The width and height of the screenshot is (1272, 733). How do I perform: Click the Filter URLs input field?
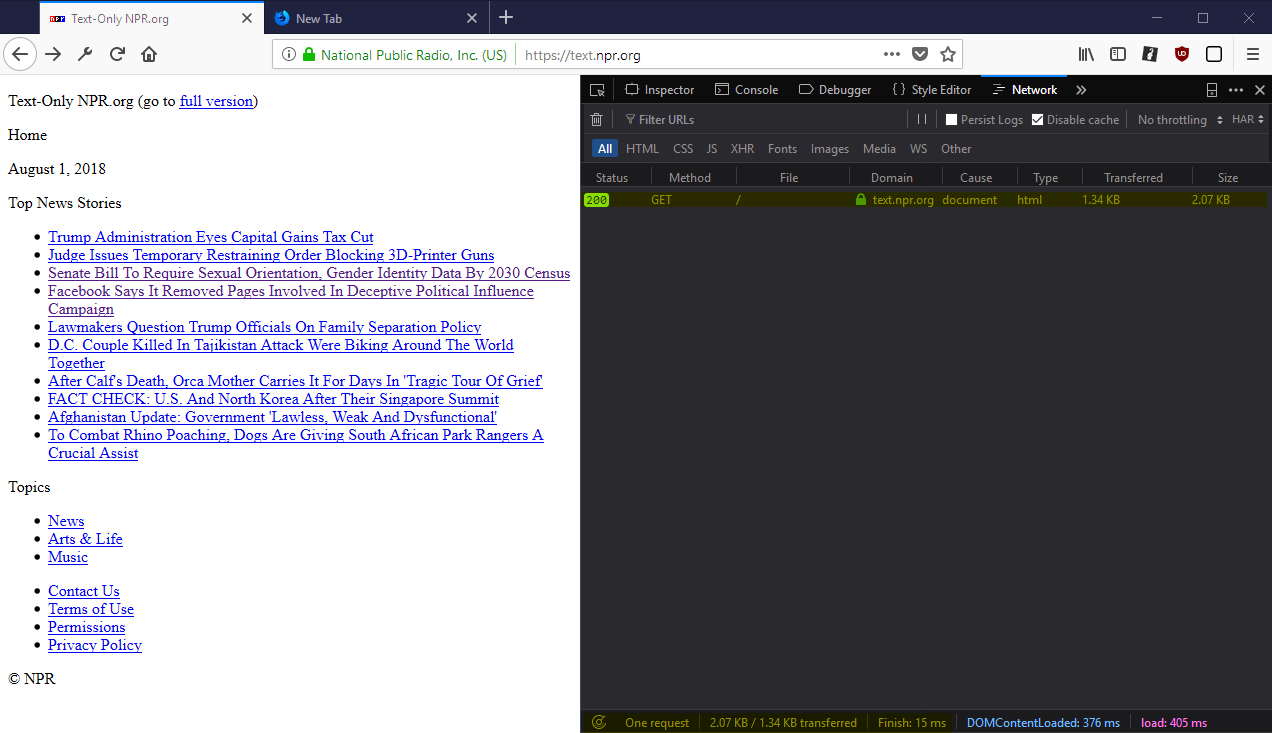point(760,120)
